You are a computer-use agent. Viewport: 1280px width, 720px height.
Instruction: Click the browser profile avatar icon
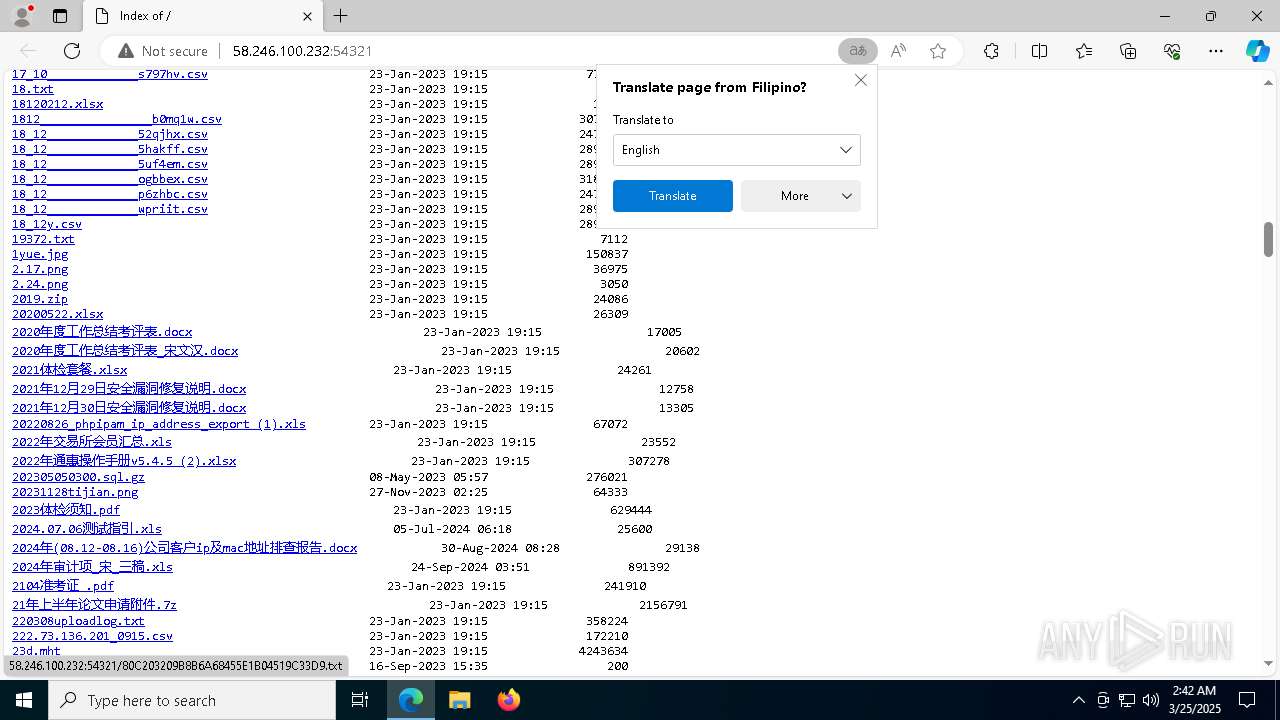pyautogui.click(x=21, y=16)
